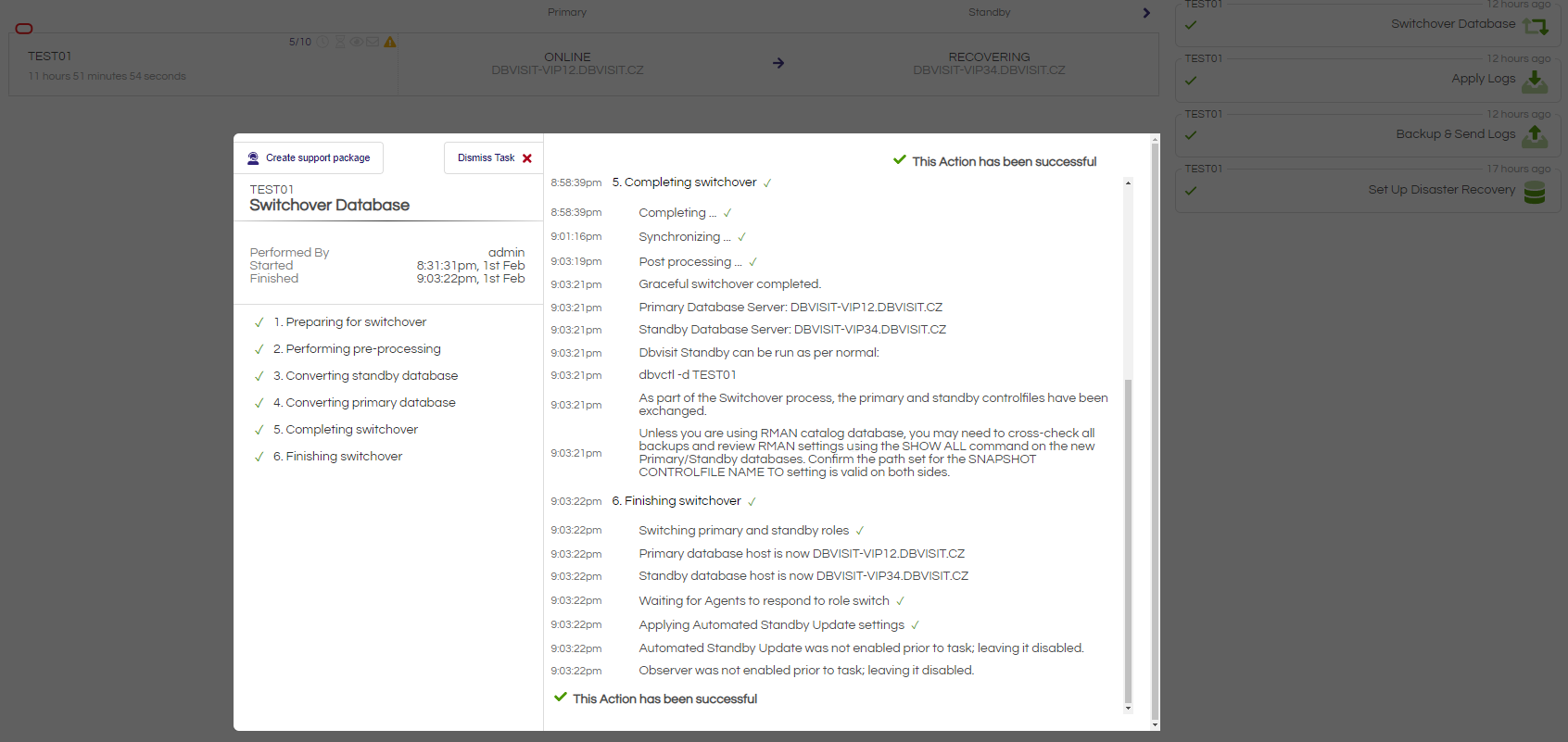Click the scroll-down arrow of the log panel

[x=1128, y=709]
